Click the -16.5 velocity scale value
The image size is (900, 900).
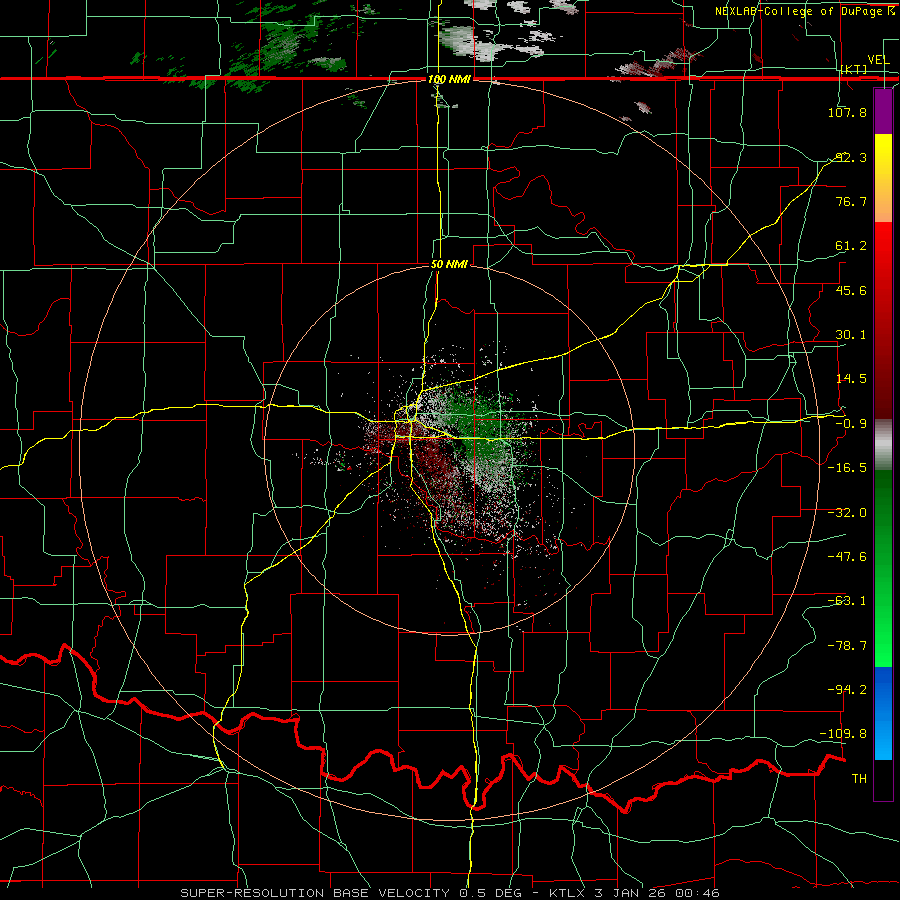click(x=847, y=467)
